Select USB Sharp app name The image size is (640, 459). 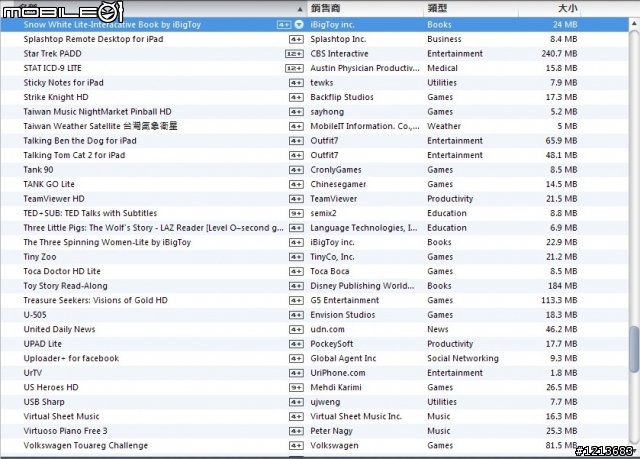(44, 402)
